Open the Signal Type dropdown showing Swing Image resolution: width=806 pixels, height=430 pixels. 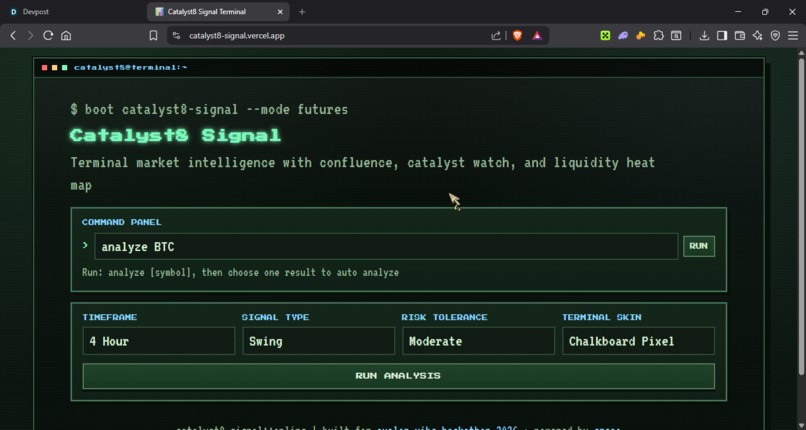pyautogui.click(x=319, y=341)
